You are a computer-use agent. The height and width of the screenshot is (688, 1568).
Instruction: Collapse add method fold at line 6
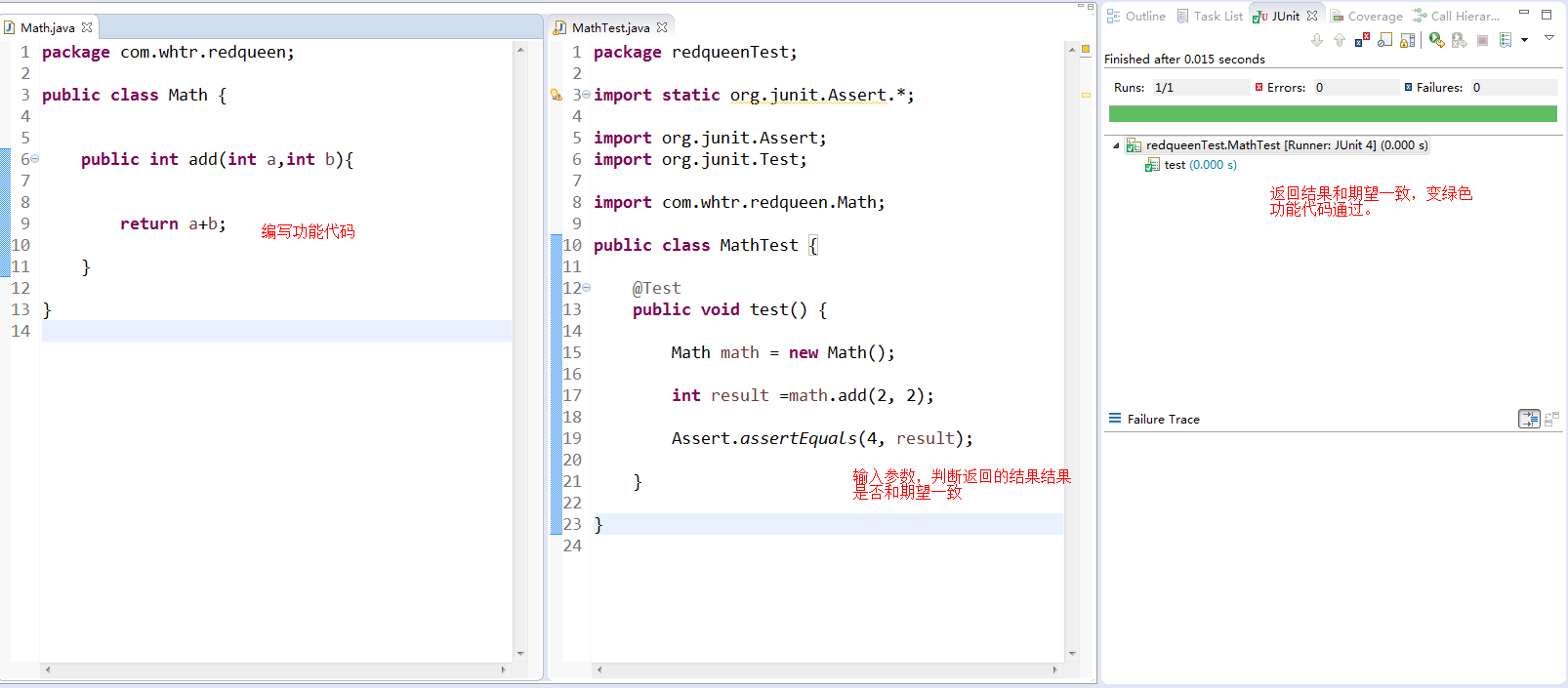tap(35, 159)
